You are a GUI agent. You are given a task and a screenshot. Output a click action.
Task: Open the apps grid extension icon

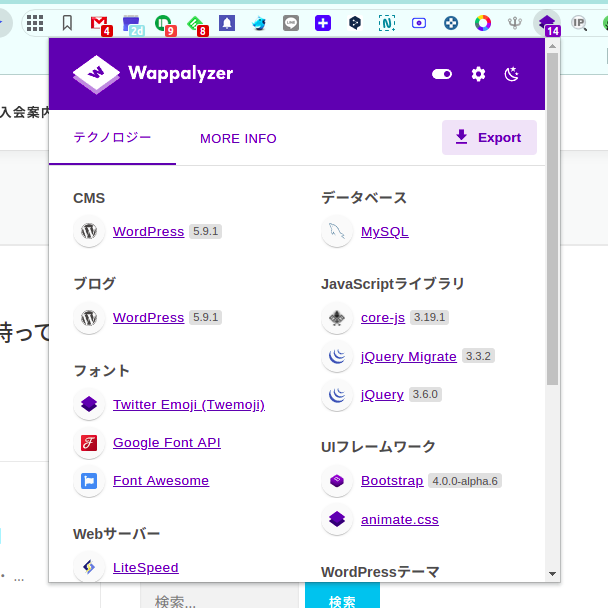click(x=35, y=23)
